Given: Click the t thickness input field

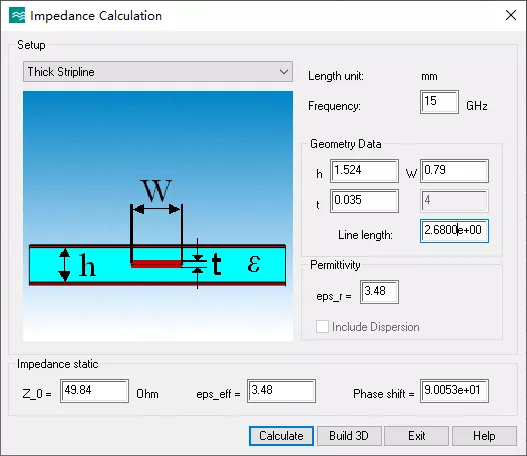Looking at the screenshot, I should click(364, 201).
